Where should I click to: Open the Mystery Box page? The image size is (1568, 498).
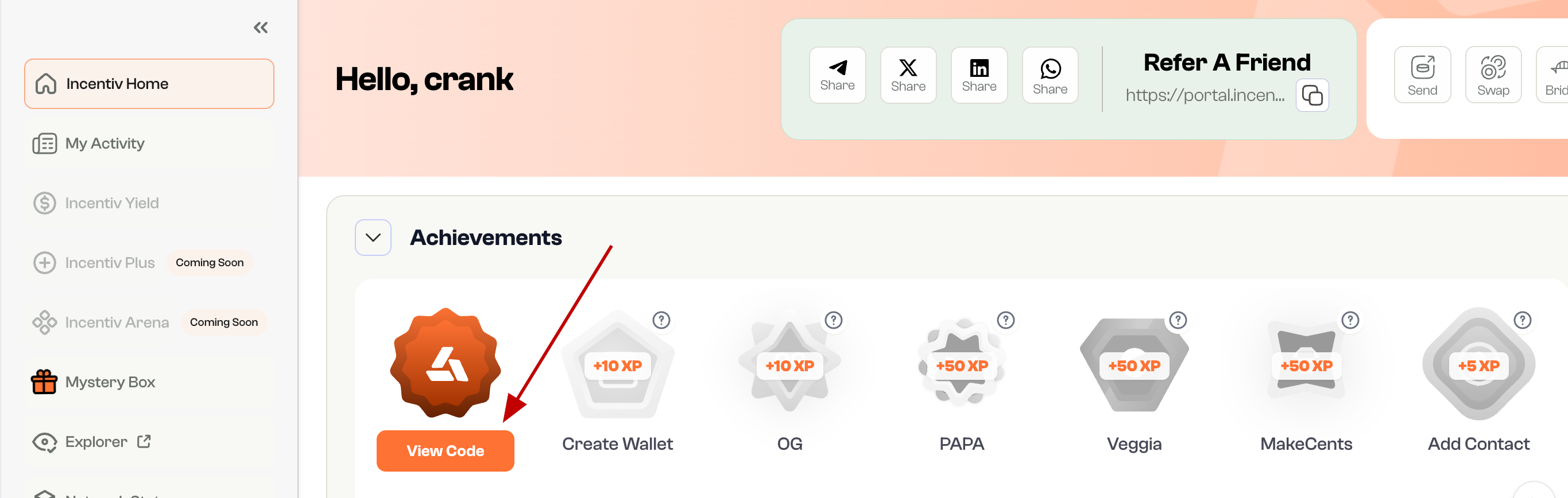tap(110, 382)
